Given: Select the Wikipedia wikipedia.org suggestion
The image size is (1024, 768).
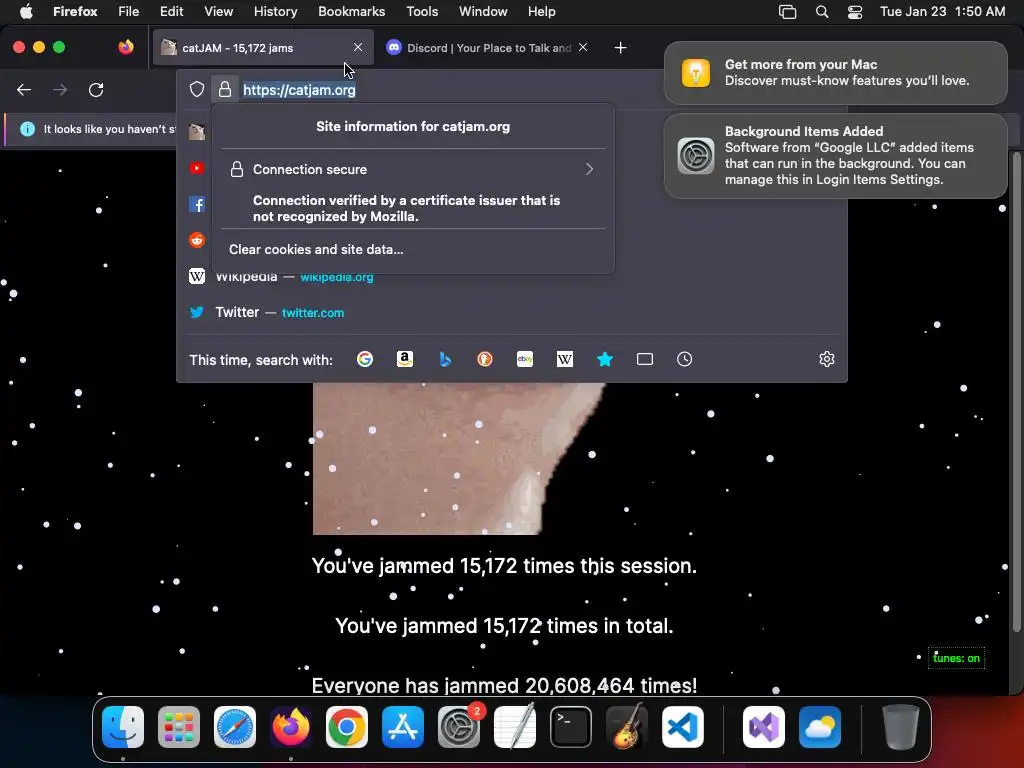Looking at the screenshot, I should click(513, 276).
